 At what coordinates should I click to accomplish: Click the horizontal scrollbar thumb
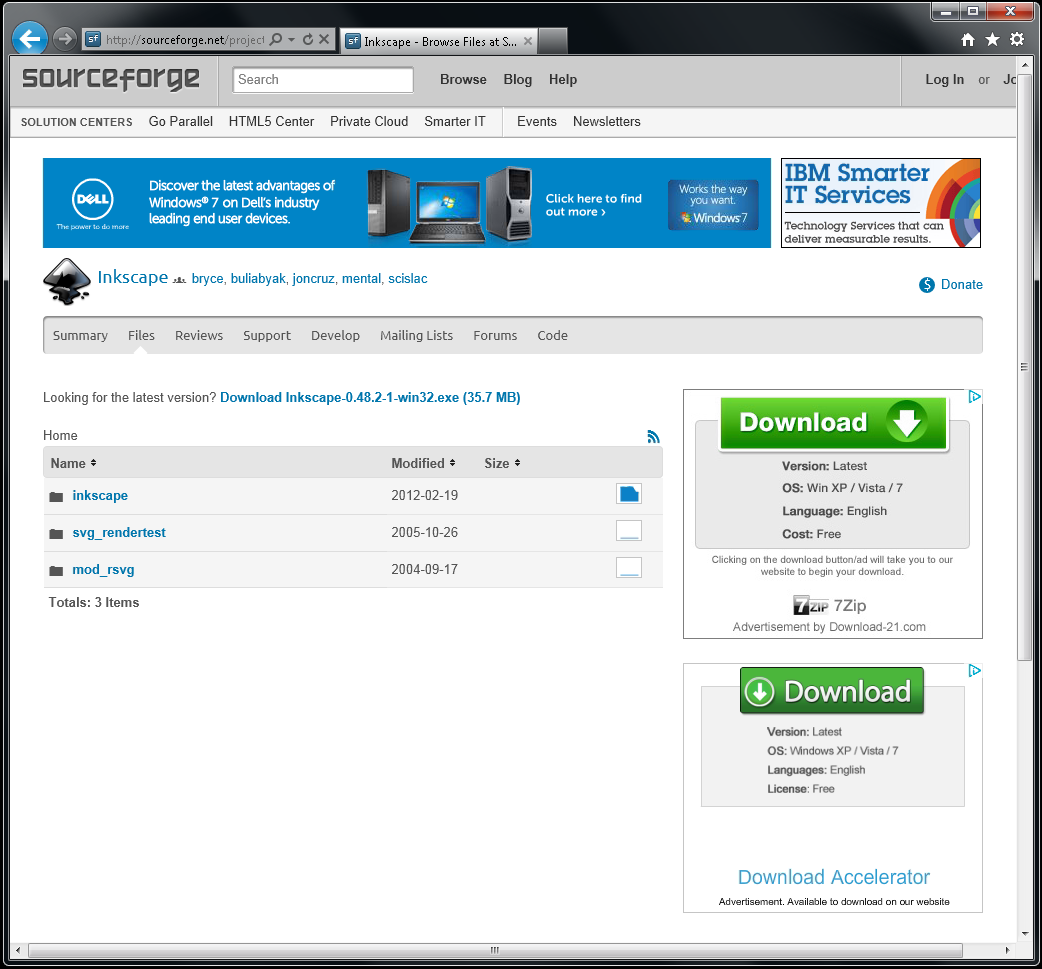tap(495, 950)
